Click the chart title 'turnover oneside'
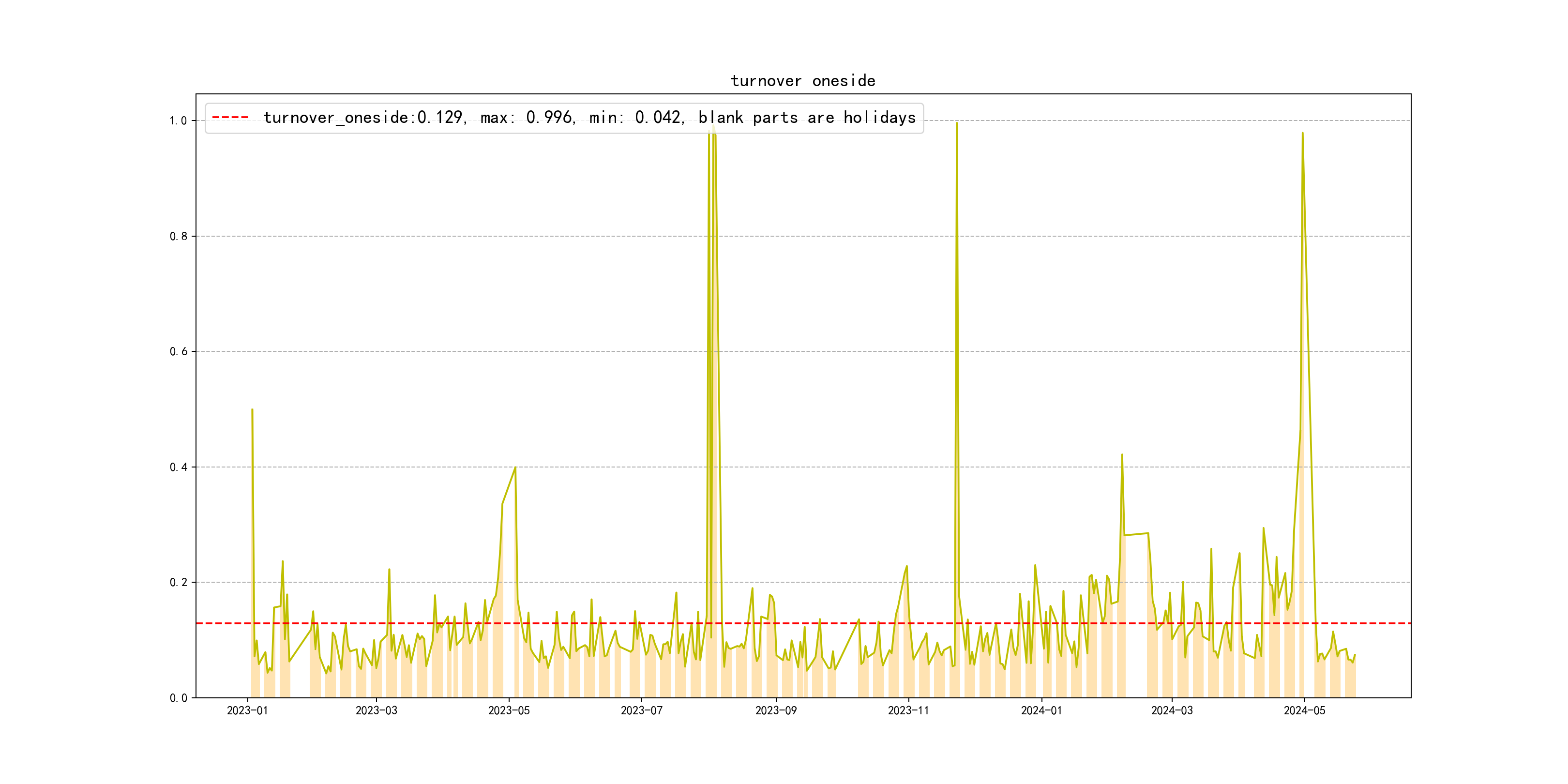1568x784 pixels. (x=802, y=81)
